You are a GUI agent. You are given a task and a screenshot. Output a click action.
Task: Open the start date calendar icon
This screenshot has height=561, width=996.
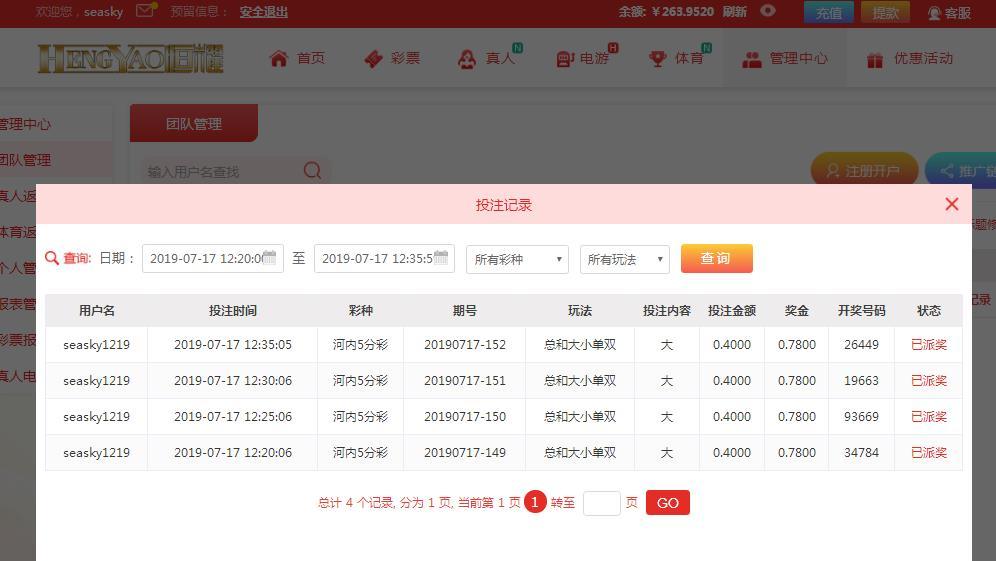[x=270, y=257]
